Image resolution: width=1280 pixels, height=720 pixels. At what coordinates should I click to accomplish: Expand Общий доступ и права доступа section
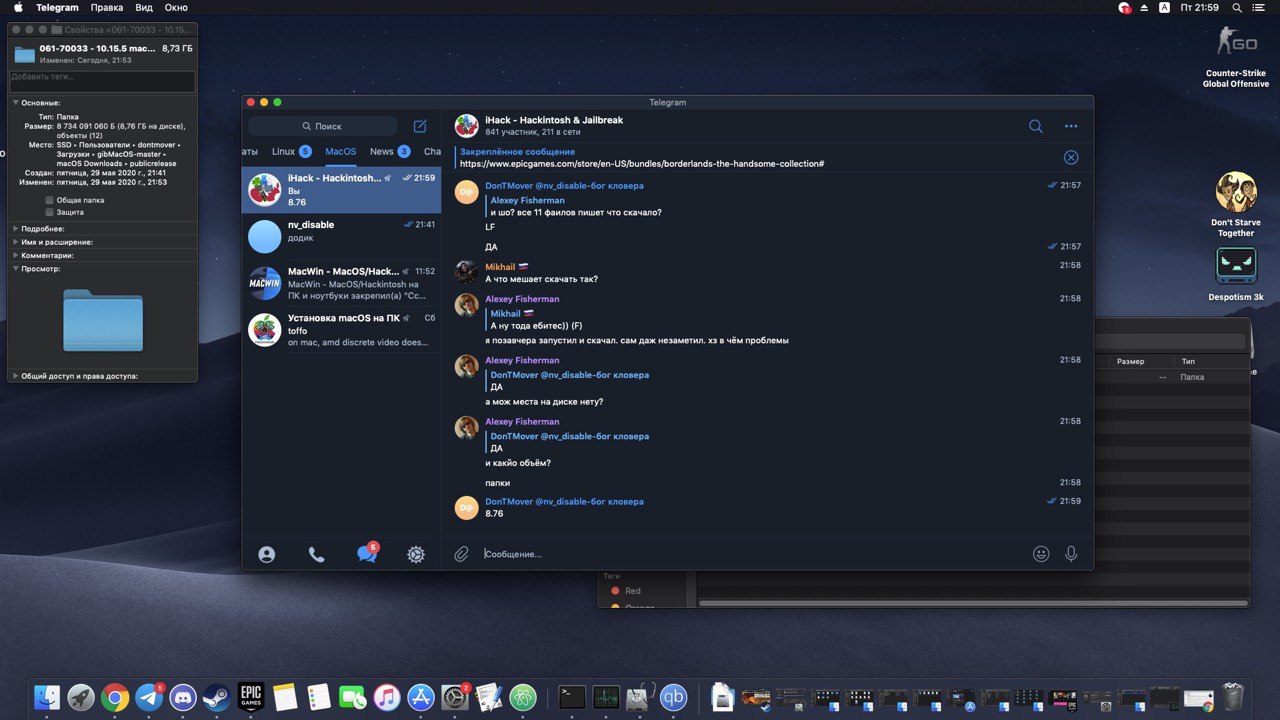click(x=15, y=376)
